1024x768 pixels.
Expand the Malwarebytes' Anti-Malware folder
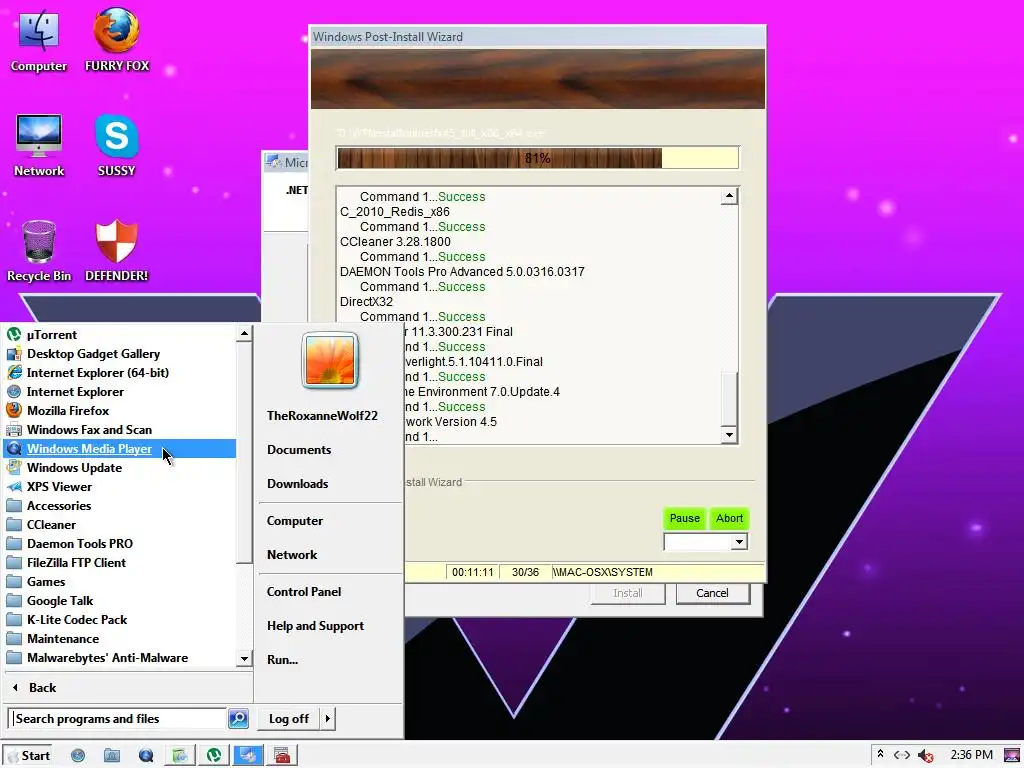pos(120,658)
